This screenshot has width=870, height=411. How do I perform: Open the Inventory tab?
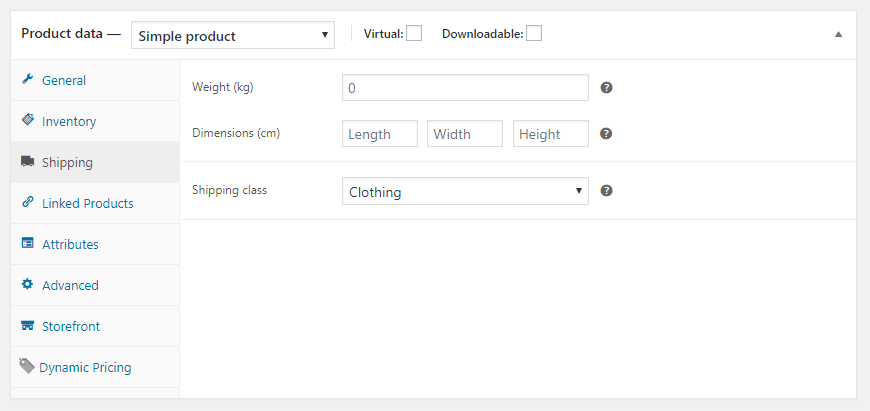[x=95, y=121]
